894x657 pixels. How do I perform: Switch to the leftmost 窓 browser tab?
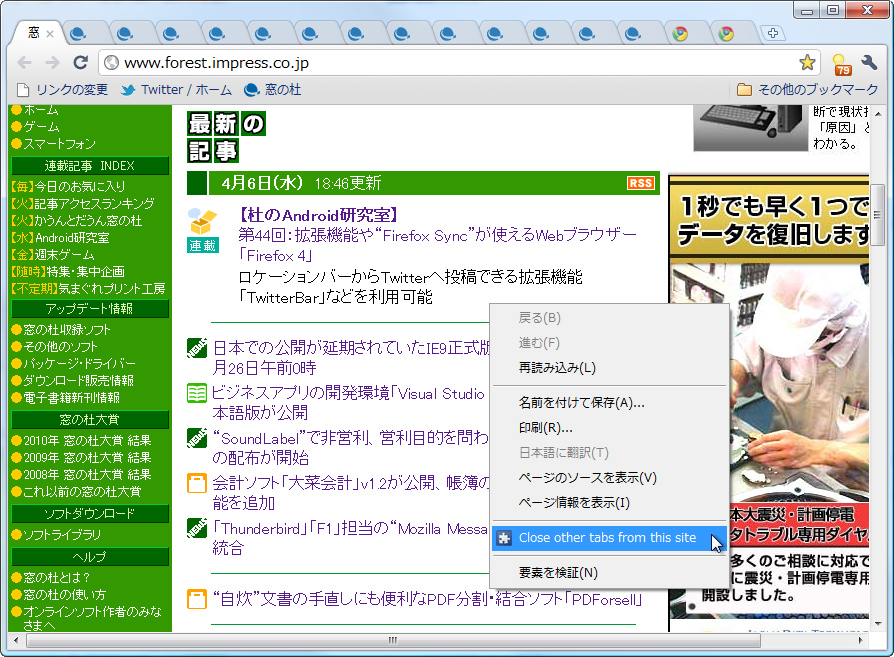(36, 32)
